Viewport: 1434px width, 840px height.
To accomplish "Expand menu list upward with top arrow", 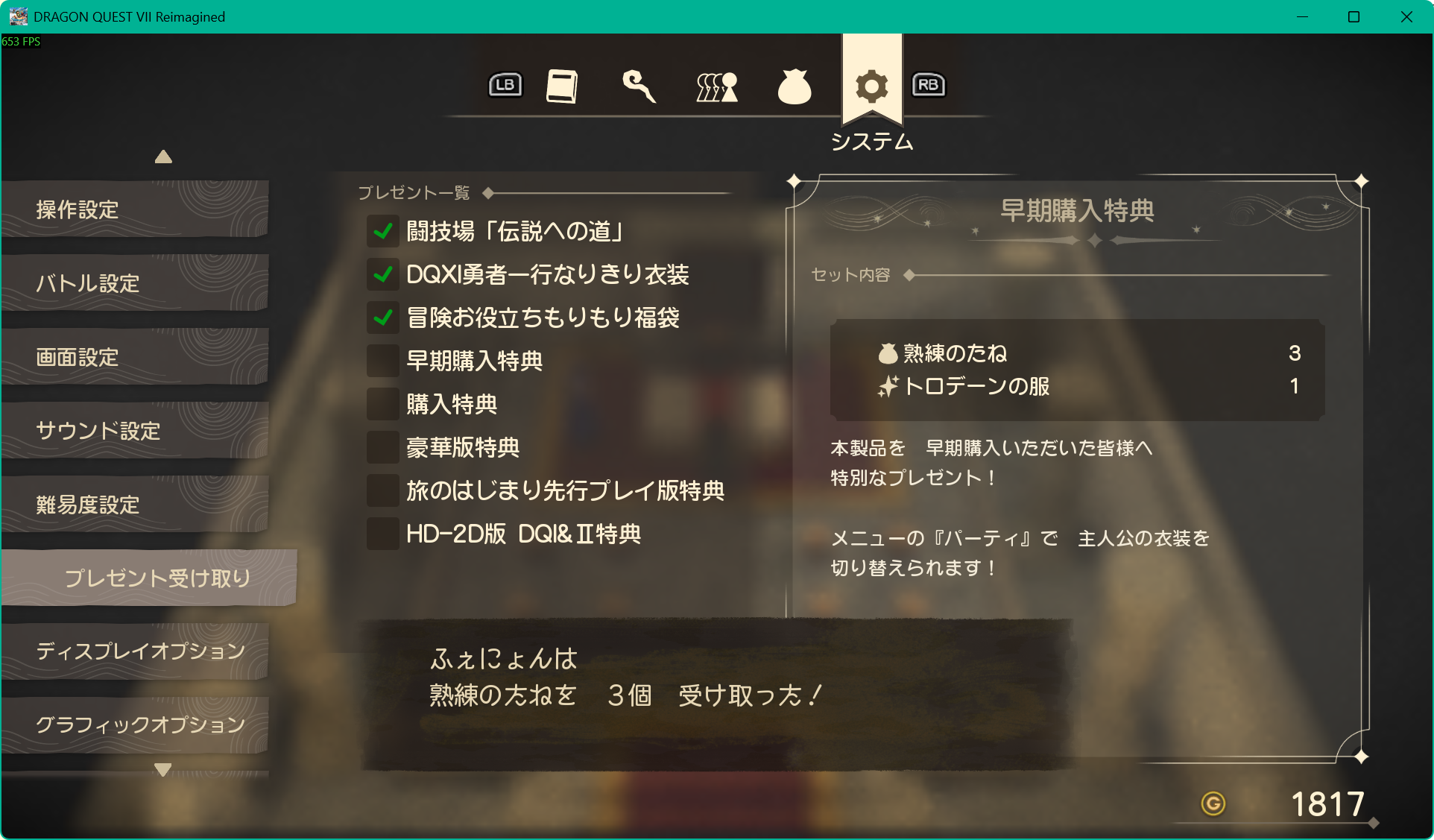I will (163, 157).
